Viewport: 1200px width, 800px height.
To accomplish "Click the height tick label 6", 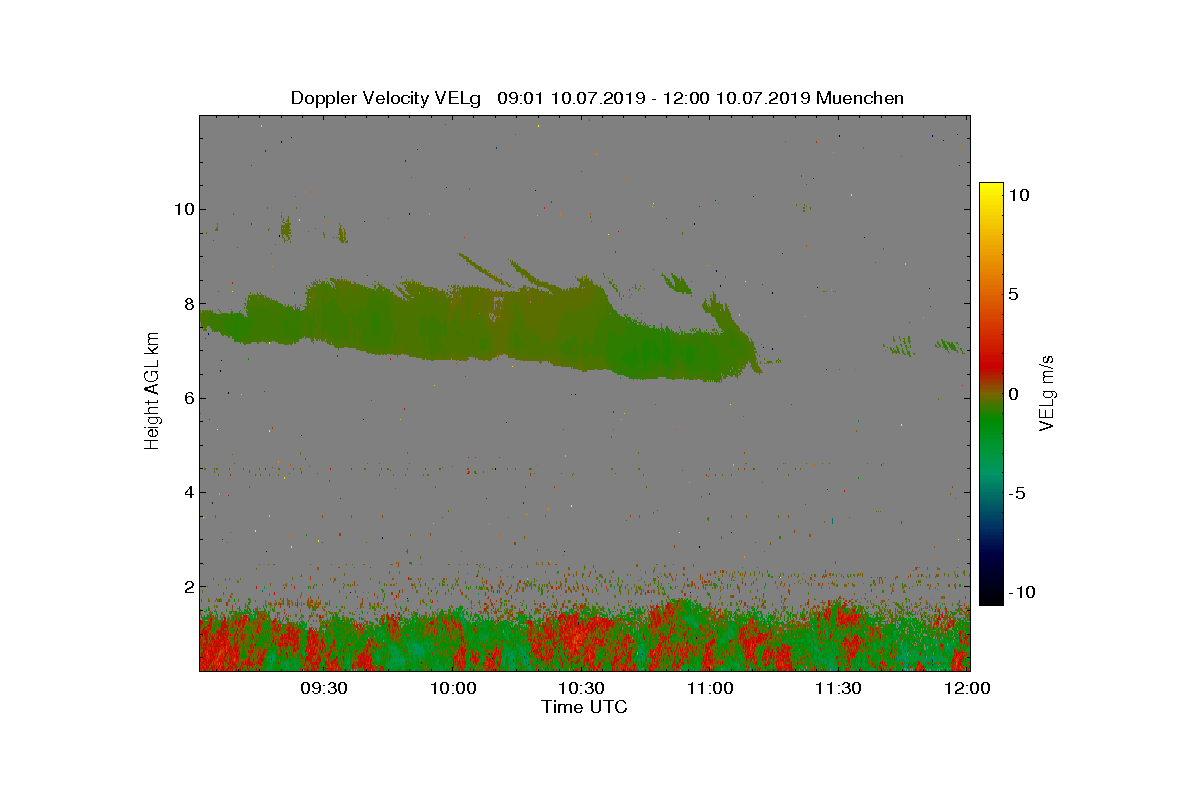I will (187, 398).
